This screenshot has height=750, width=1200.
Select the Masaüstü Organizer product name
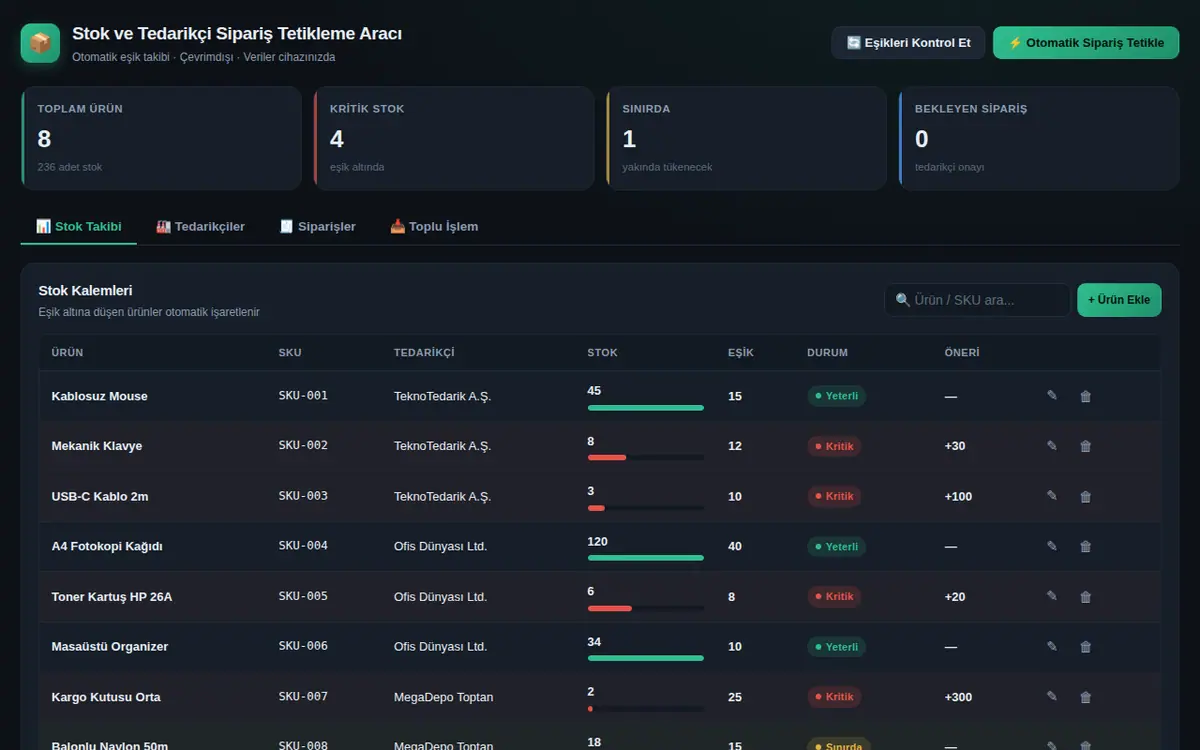pyautogui.click(x=110, y=647)
